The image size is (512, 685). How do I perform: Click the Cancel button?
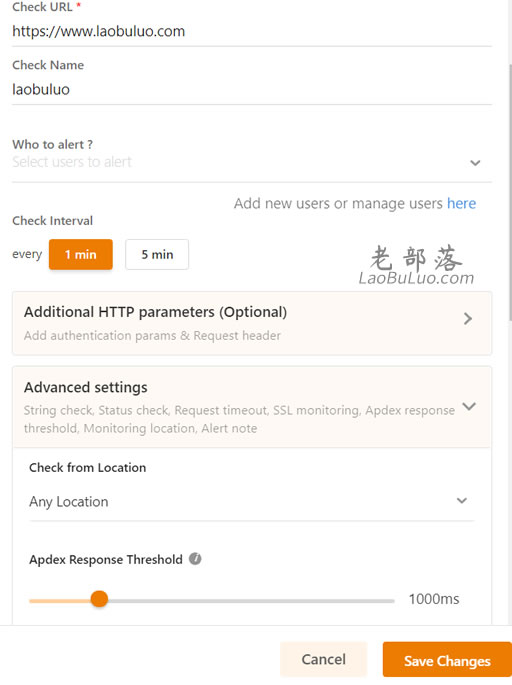[x=323, y=659]
